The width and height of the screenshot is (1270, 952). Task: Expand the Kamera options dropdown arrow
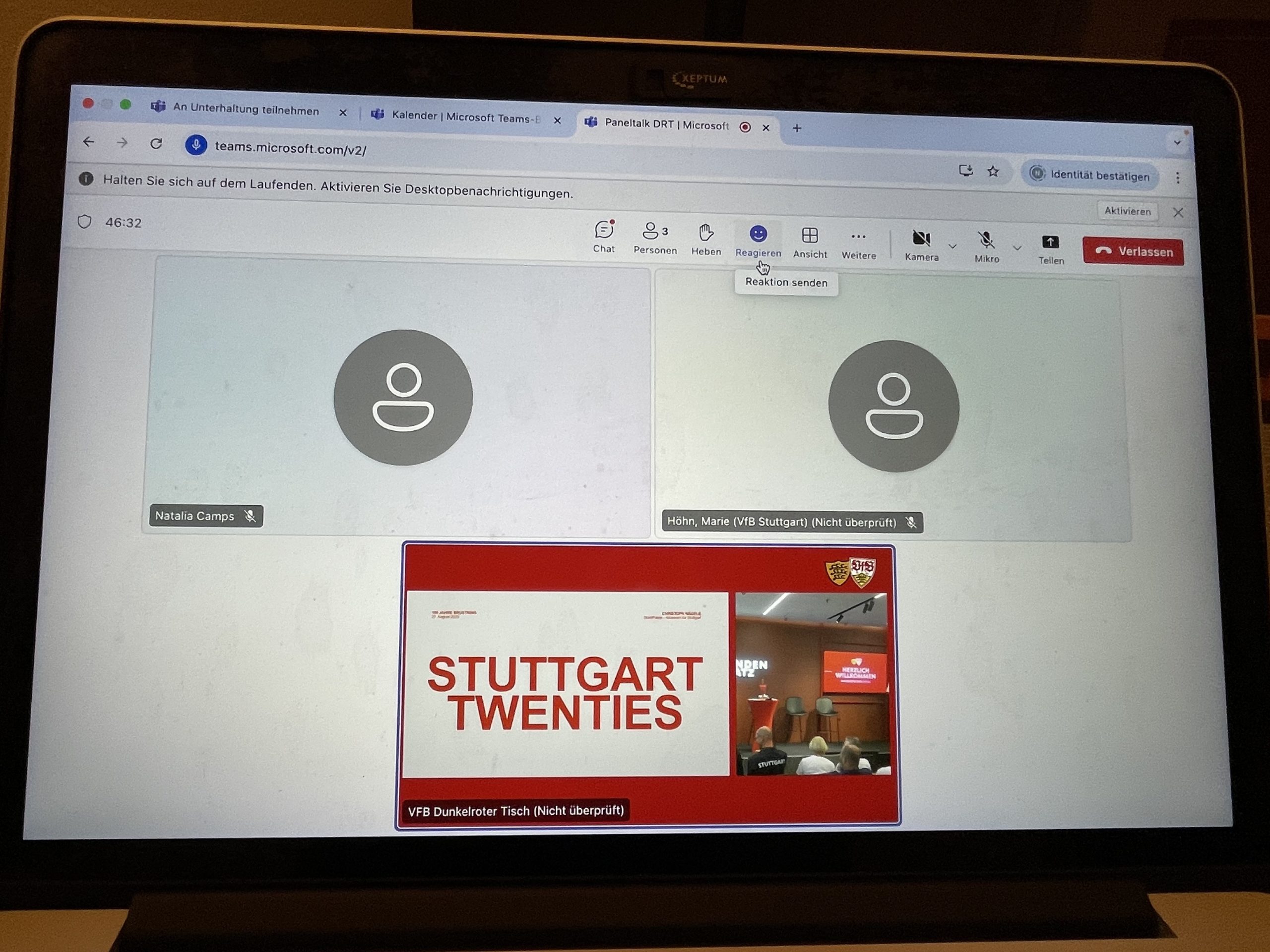(x=952, y=247)
